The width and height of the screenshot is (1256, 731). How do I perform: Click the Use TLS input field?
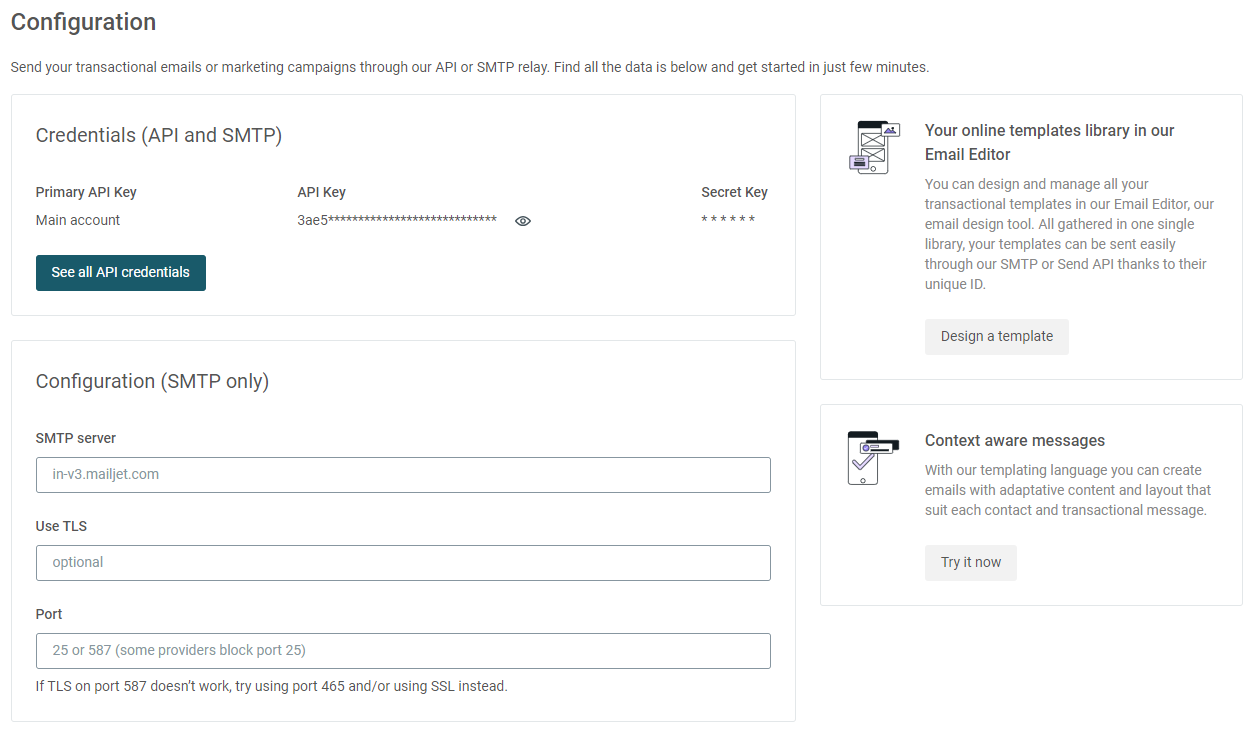(403, 563)
